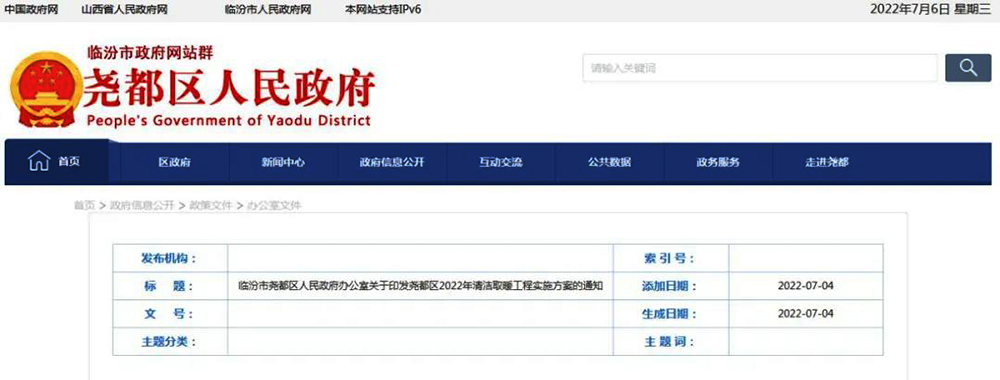1000x380 pixels.
Task: Open the 新闻中心 menu
Action: pos(283,162)
